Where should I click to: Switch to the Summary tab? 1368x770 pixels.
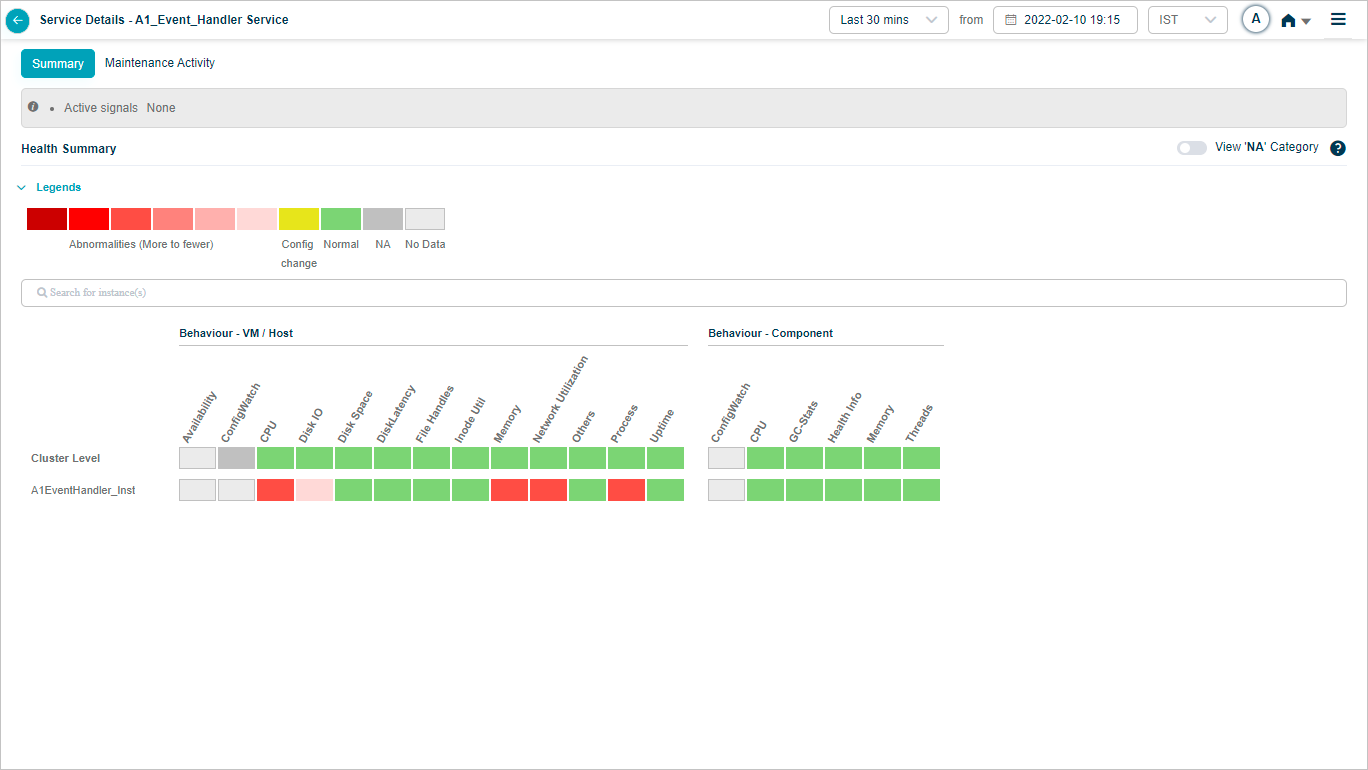point(58,63)
